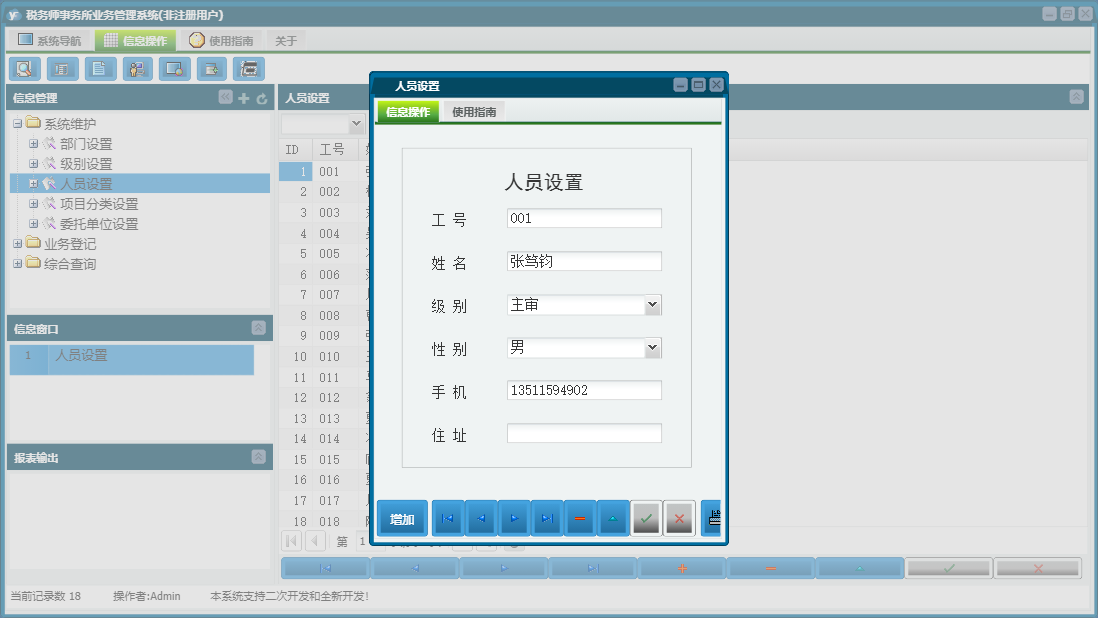Click the green checkmark save button in the 人员设置 dialog
Image resolution: width=1098 pixels, height=618 pixels.
pyautogui.click(x=646, y=519)
